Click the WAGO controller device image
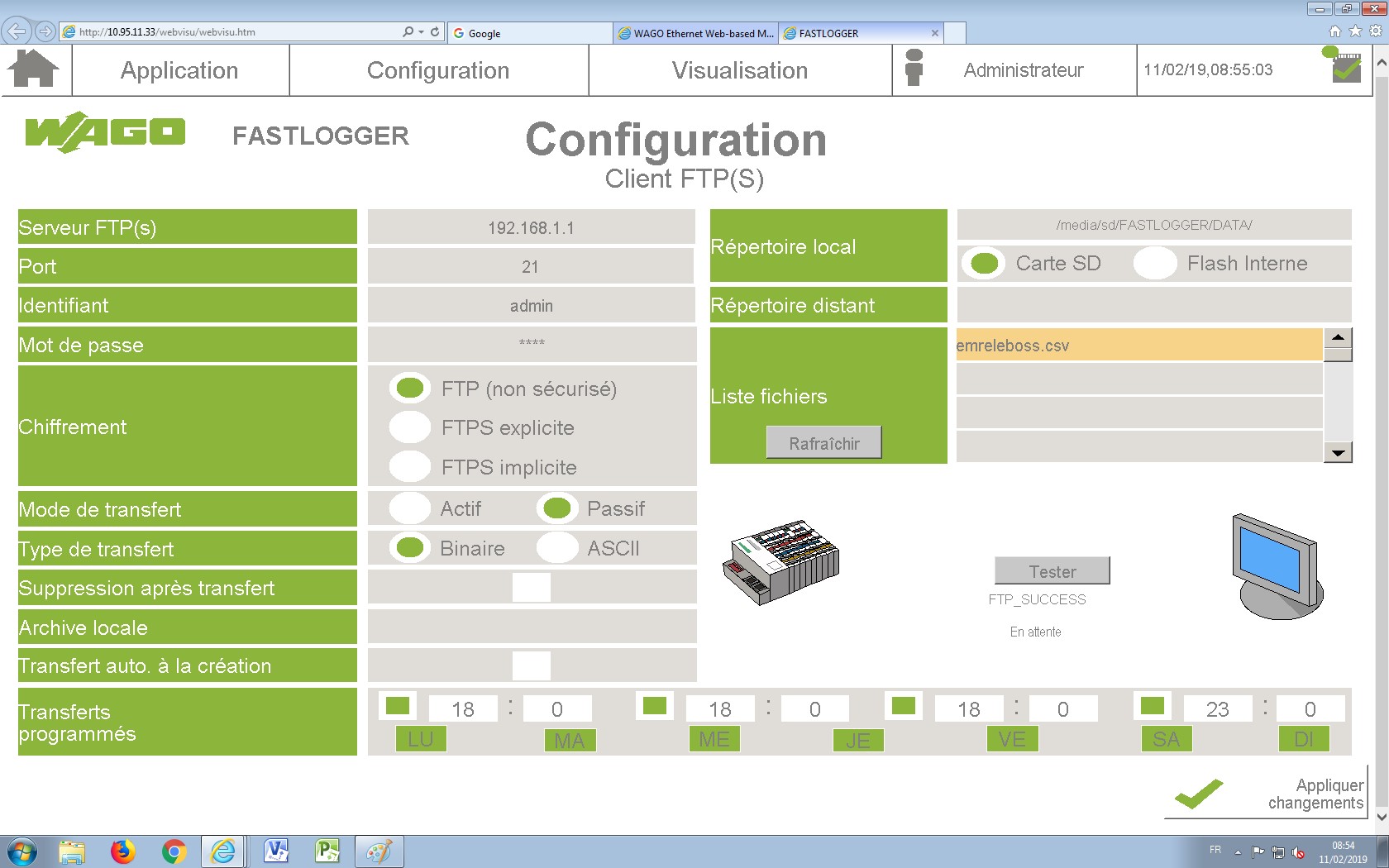 (780, 562)
